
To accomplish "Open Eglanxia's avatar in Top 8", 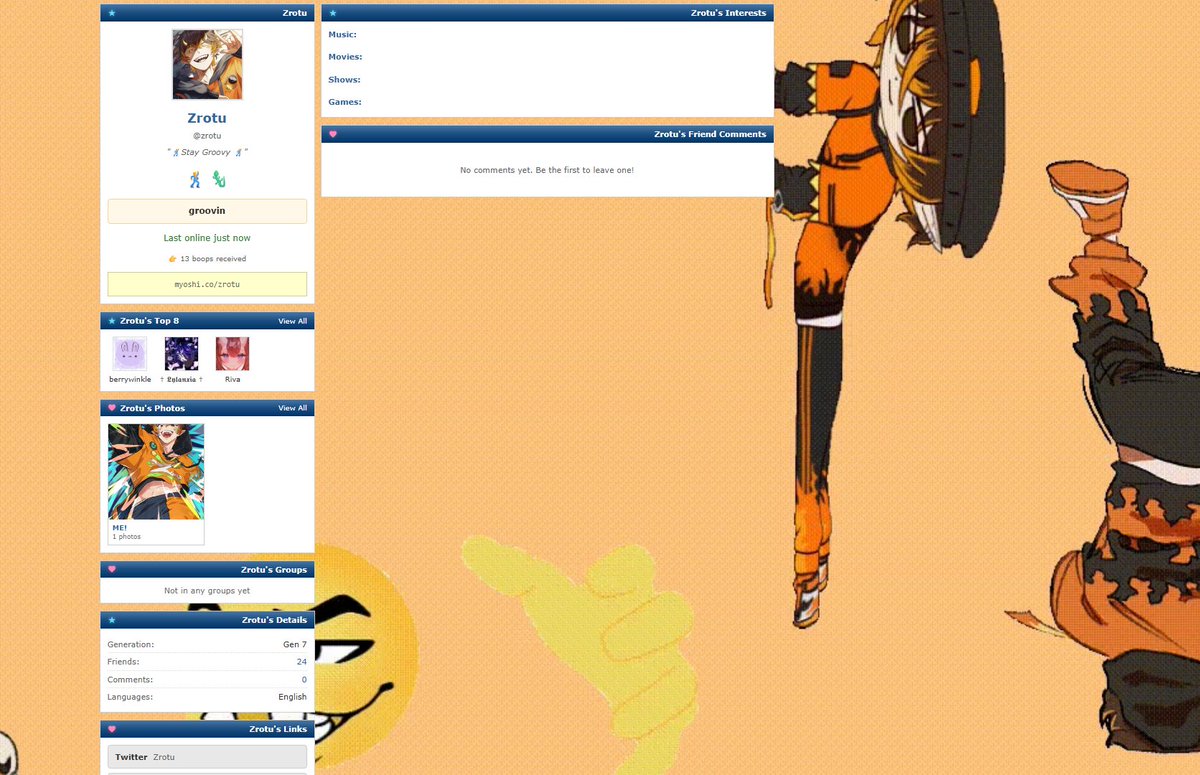I will 181,354.
